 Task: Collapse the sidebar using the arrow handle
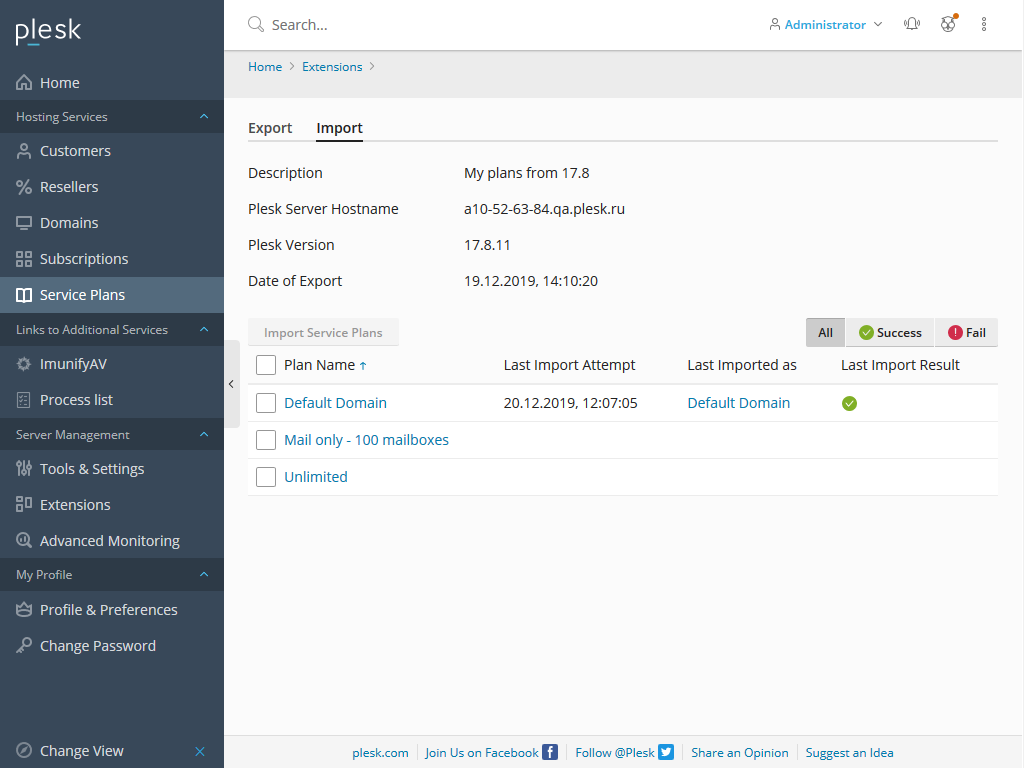231,384
